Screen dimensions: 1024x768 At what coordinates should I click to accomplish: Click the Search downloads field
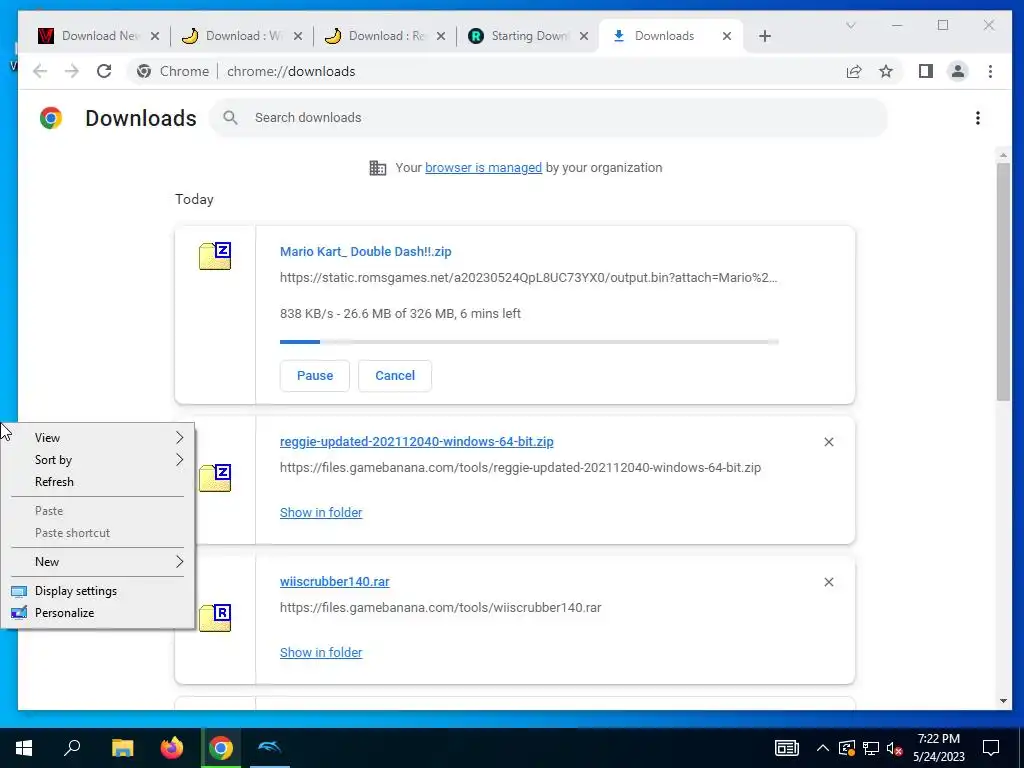tap(549, 118)
